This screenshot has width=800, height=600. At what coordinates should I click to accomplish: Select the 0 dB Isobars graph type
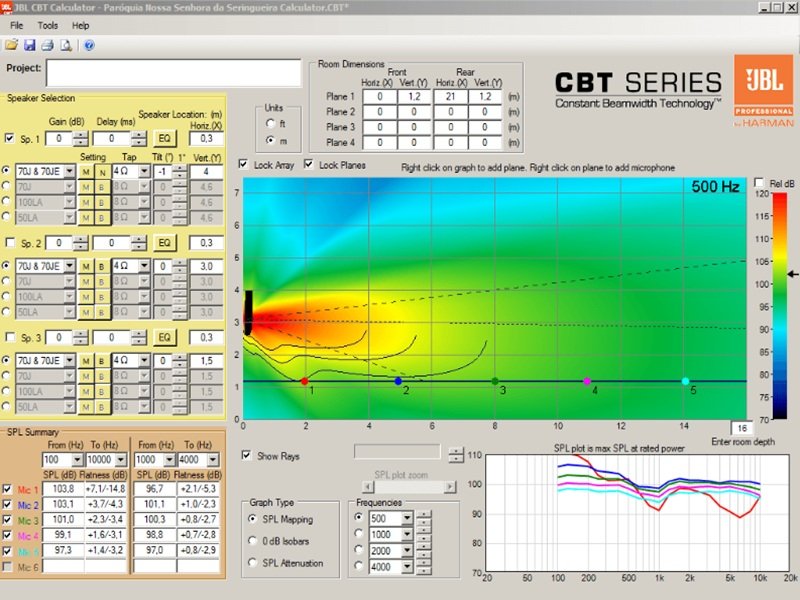click(x=254, y=541)
